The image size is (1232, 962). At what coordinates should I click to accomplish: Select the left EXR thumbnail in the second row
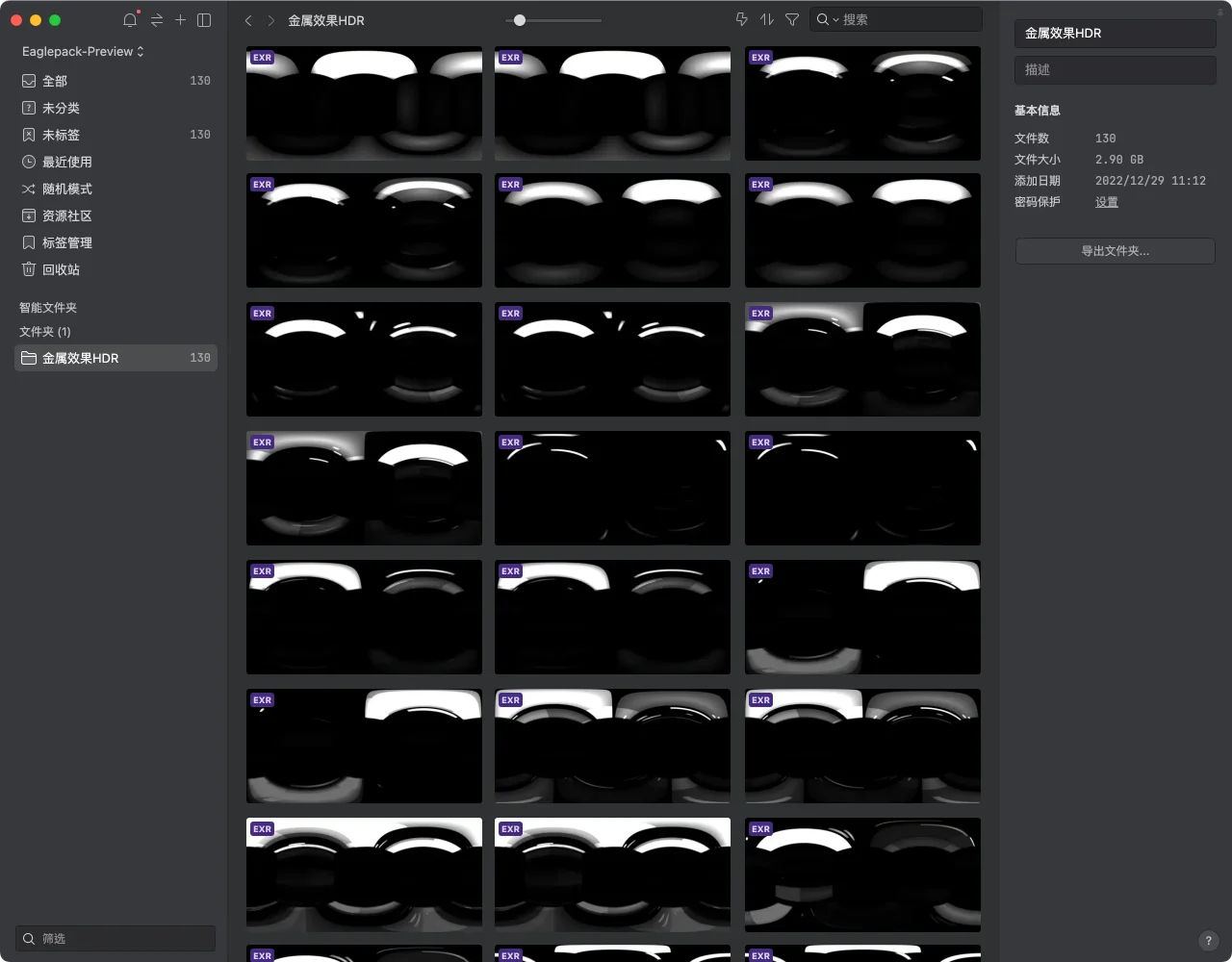[x=364, y=230]
